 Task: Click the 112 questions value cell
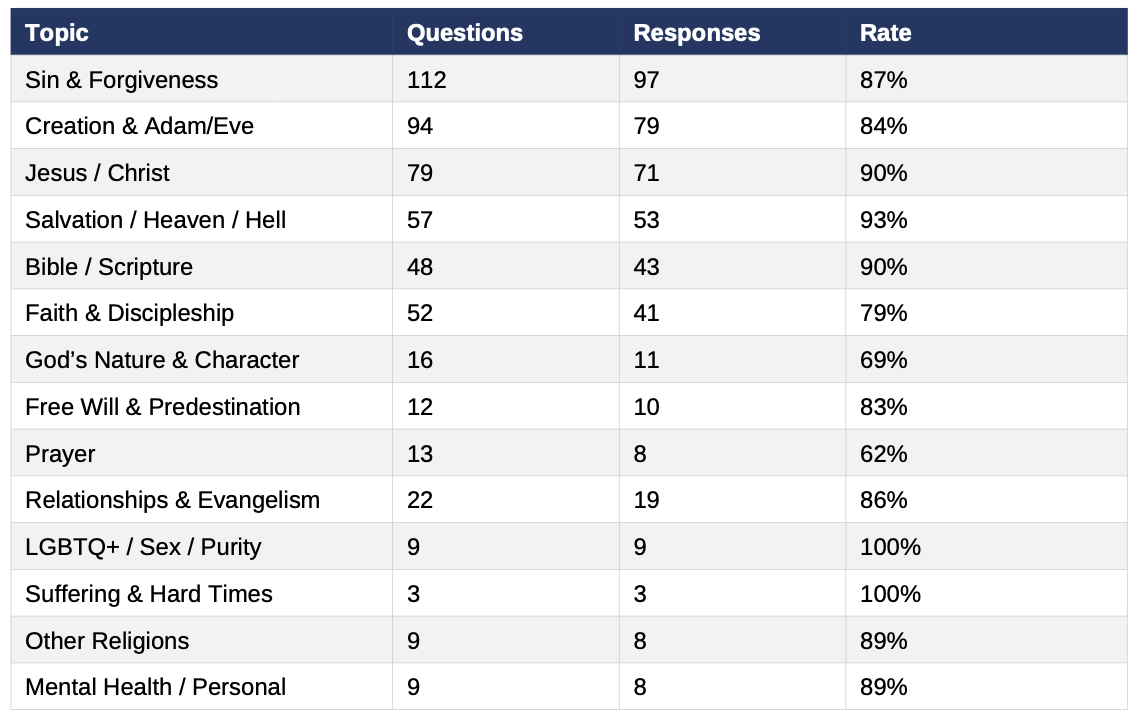click(x=506, y=79)
